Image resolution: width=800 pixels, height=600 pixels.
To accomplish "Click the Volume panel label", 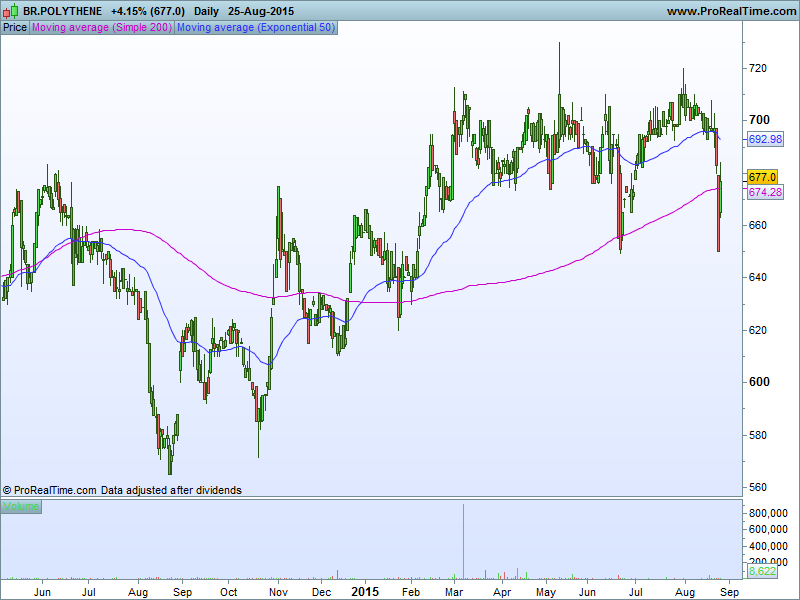I will [x=21, y=507].
